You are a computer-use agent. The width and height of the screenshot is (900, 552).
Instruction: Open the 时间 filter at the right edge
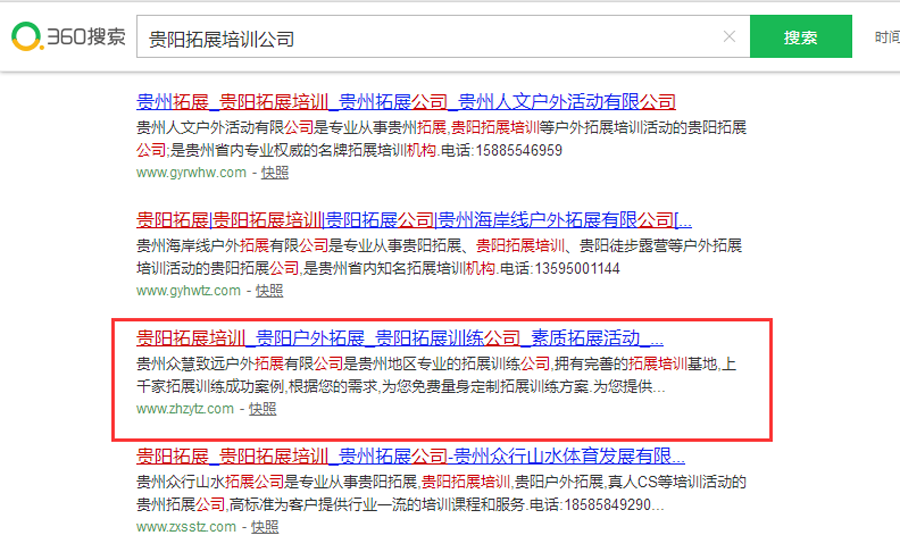[x=887, y=37]
